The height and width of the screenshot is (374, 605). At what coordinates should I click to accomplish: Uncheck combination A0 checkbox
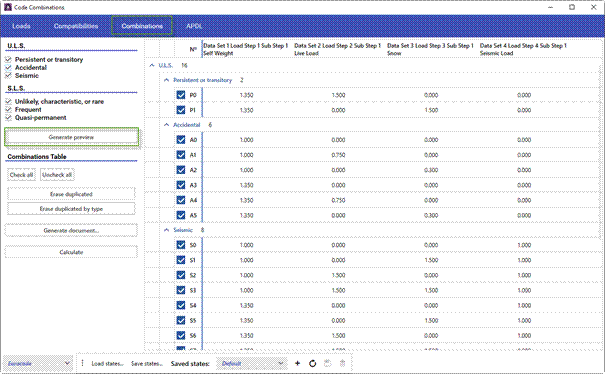181,140
